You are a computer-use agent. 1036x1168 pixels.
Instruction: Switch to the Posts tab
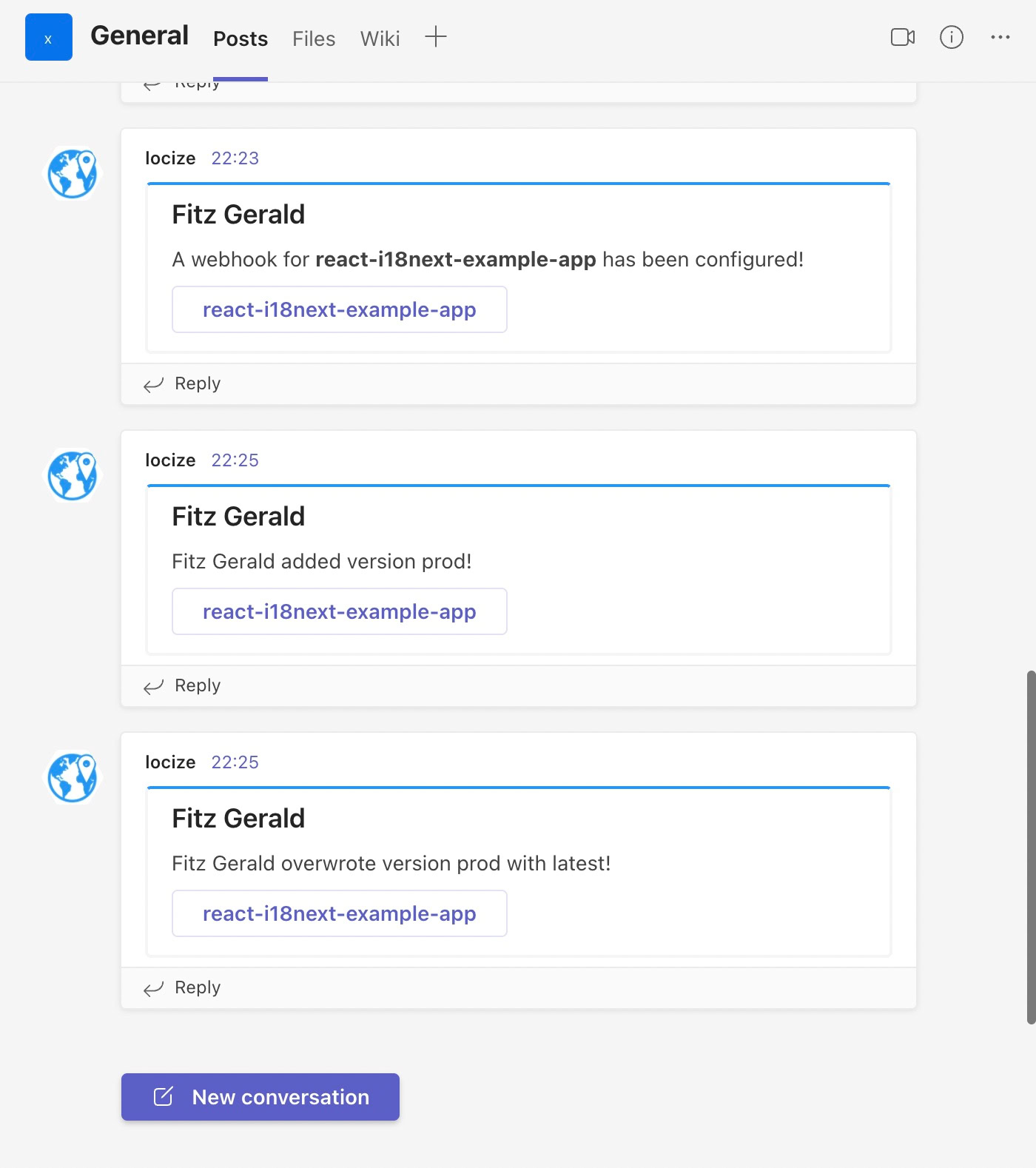240,38
